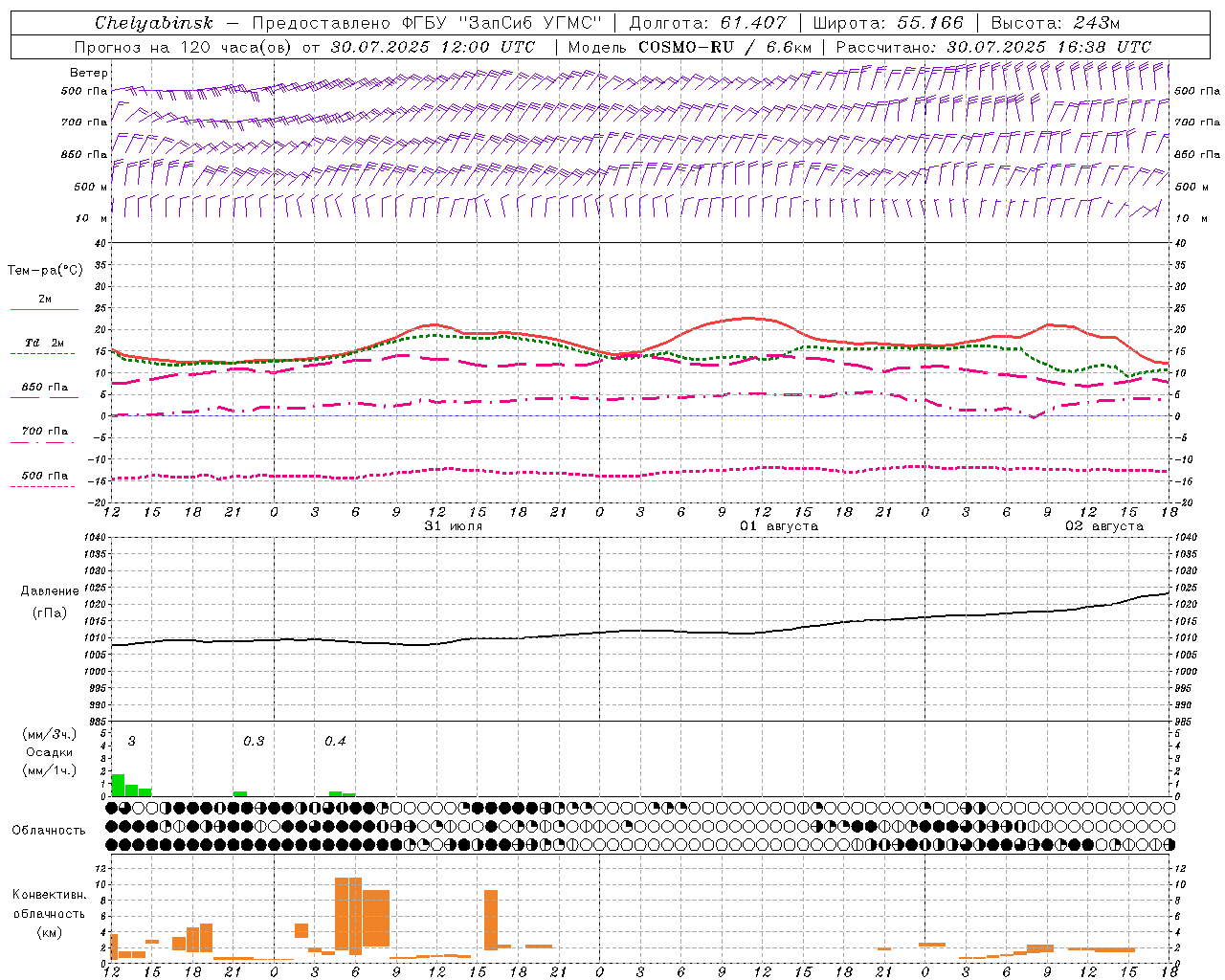
Task: Click the 'Модель COSMO-RU / 6.6км' model label
Action: tap(689, 47)
